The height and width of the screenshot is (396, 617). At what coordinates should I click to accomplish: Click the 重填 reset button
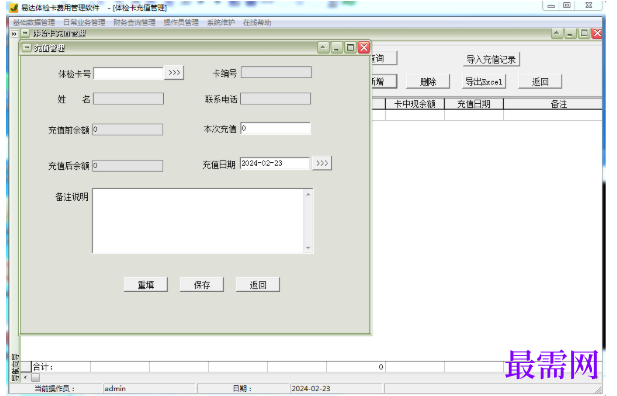pyautogui.click(x=146, y=285)
